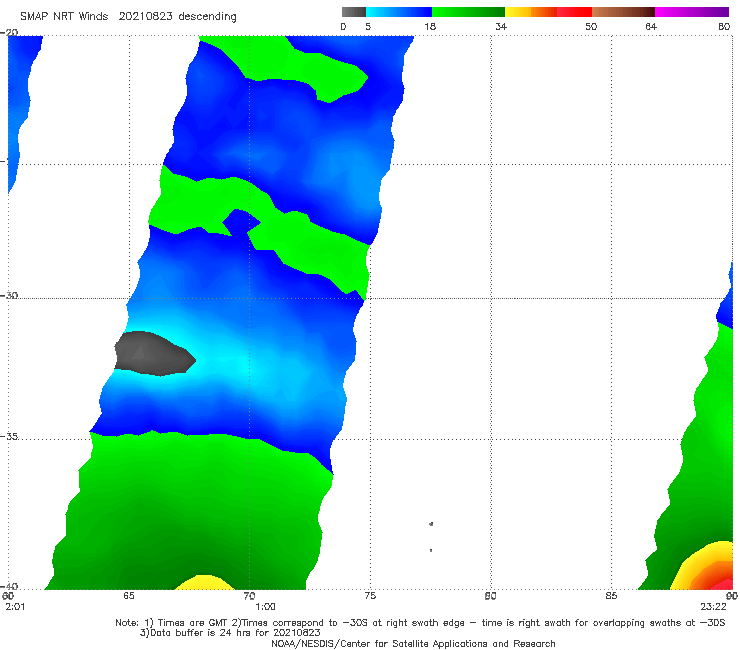This screenshot has width=740, height=650.
Task: Click the yellow-to-red segment of the color bar
Action: [x=548, y=12]
